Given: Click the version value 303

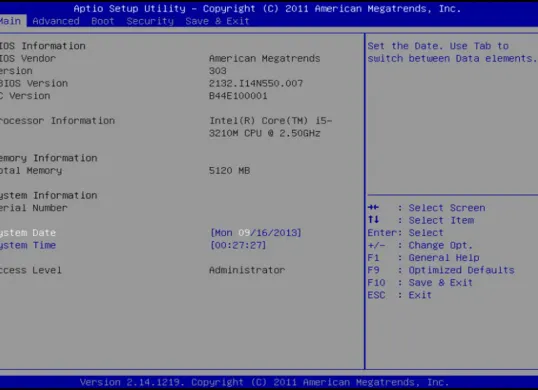Looking at the screenshot, I should (x=218, y=71).
